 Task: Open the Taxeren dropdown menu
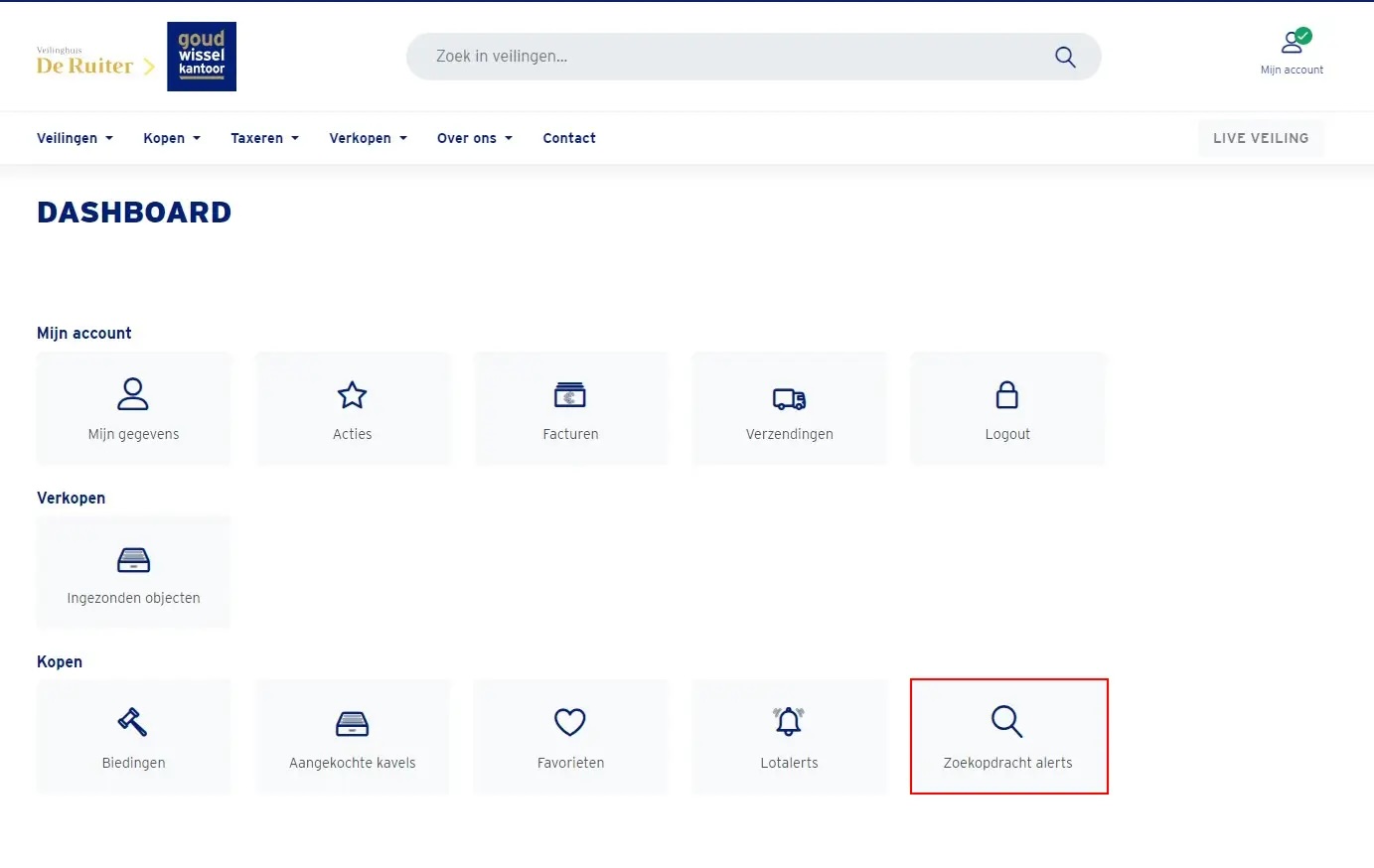pos(264,138)
